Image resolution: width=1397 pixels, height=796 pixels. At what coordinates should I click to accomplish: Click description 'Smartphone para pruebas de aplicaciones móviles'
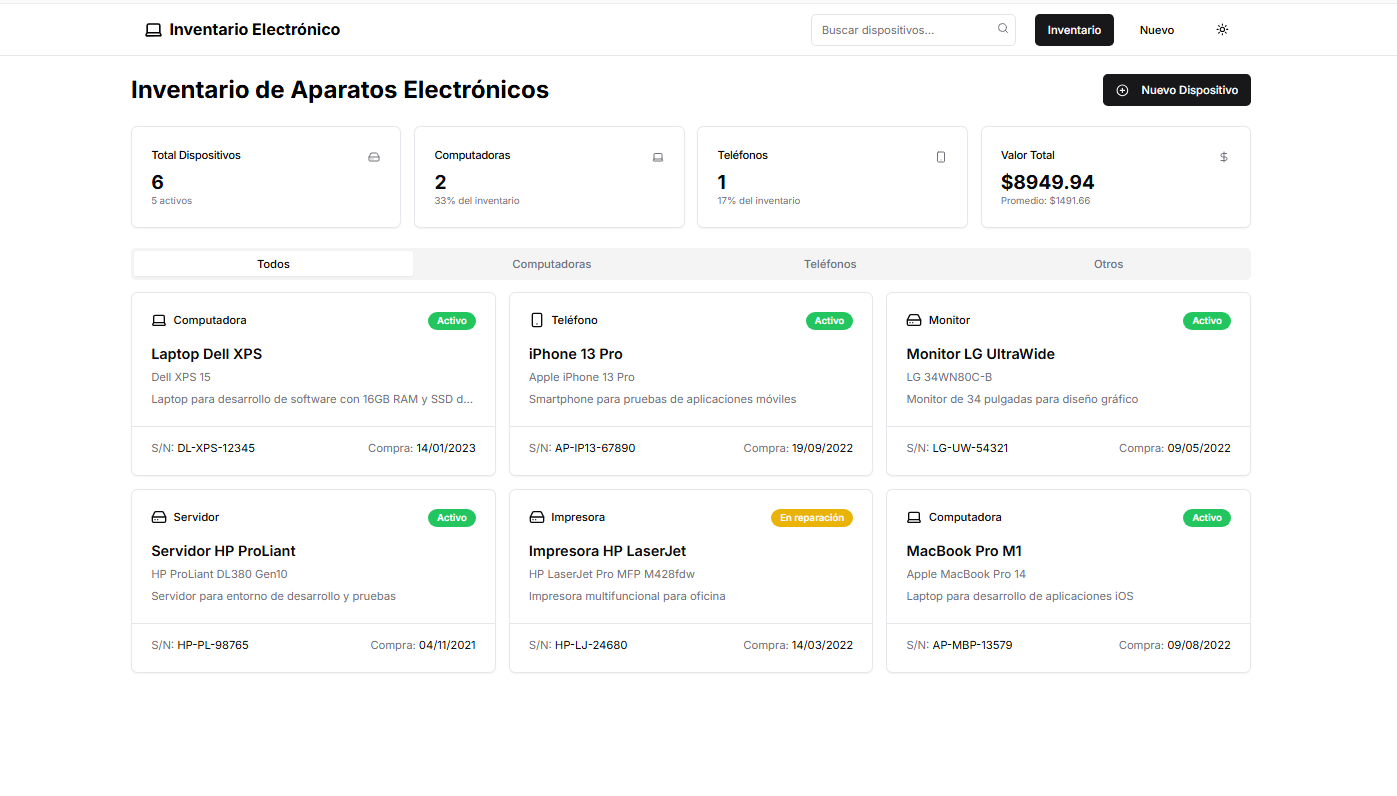pyautogui.click(x=662, y=399)
